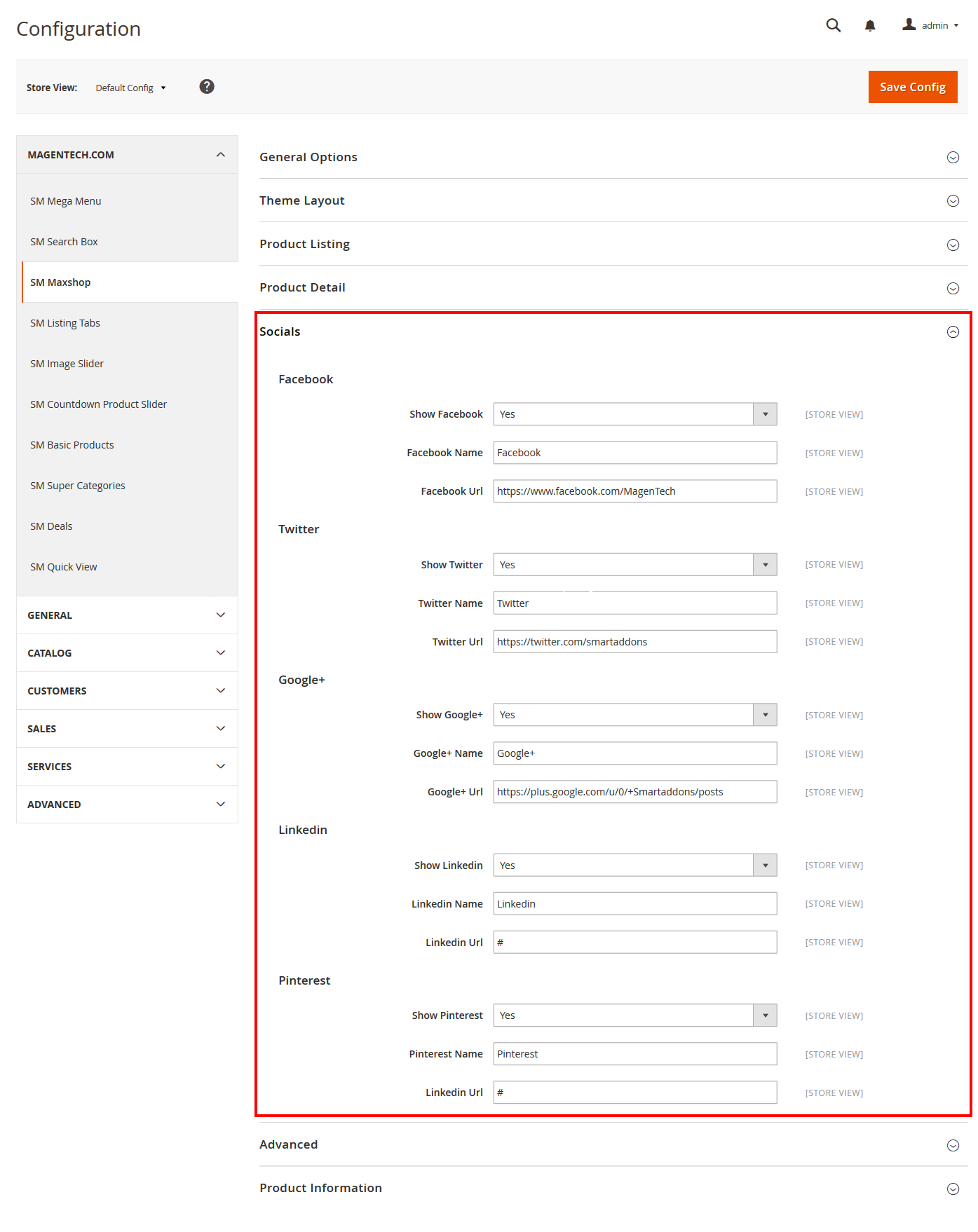The height and width of the screenshot is (1232, 978).
Task: Click the Configuration page title
Action: (x=79, y=29)
